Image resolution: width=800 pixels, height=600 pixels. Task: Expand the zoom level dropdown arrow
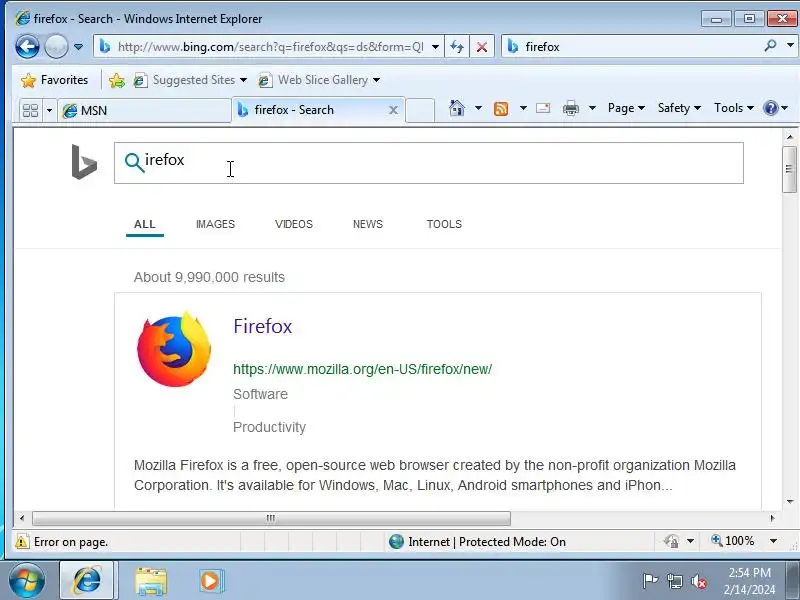(773, 541)
